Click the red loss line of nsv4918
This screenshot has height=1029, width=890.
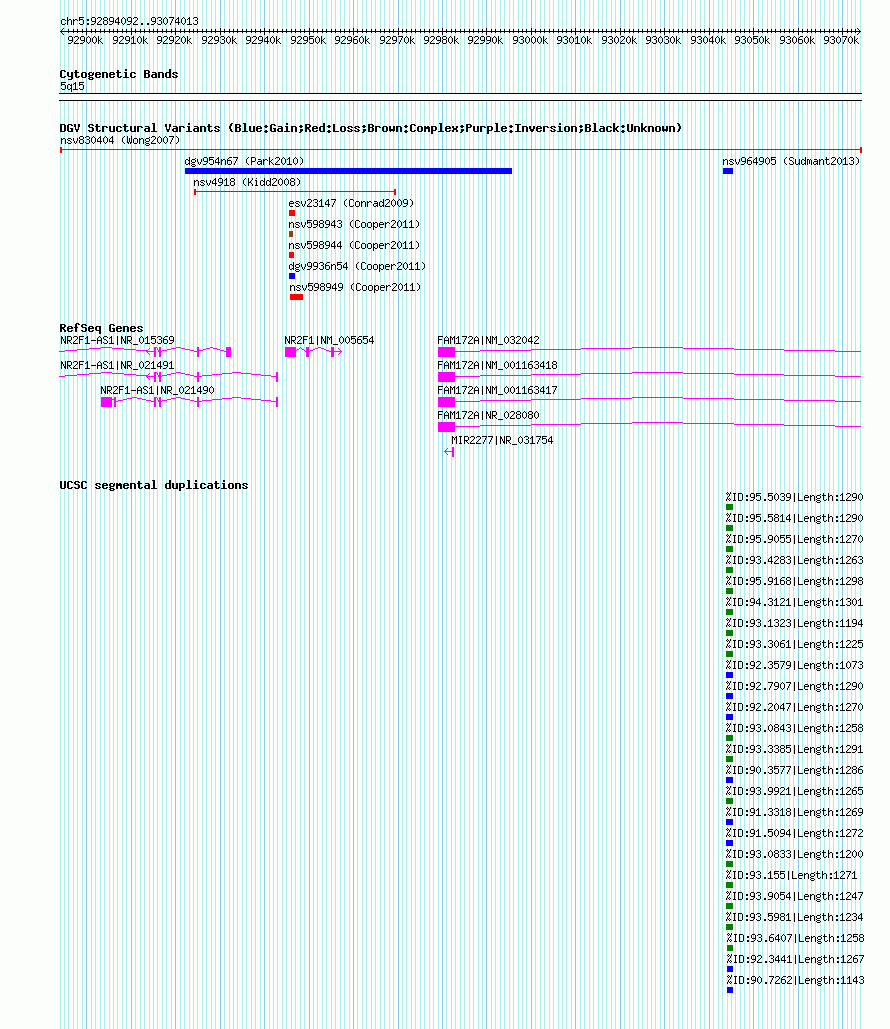295,192
